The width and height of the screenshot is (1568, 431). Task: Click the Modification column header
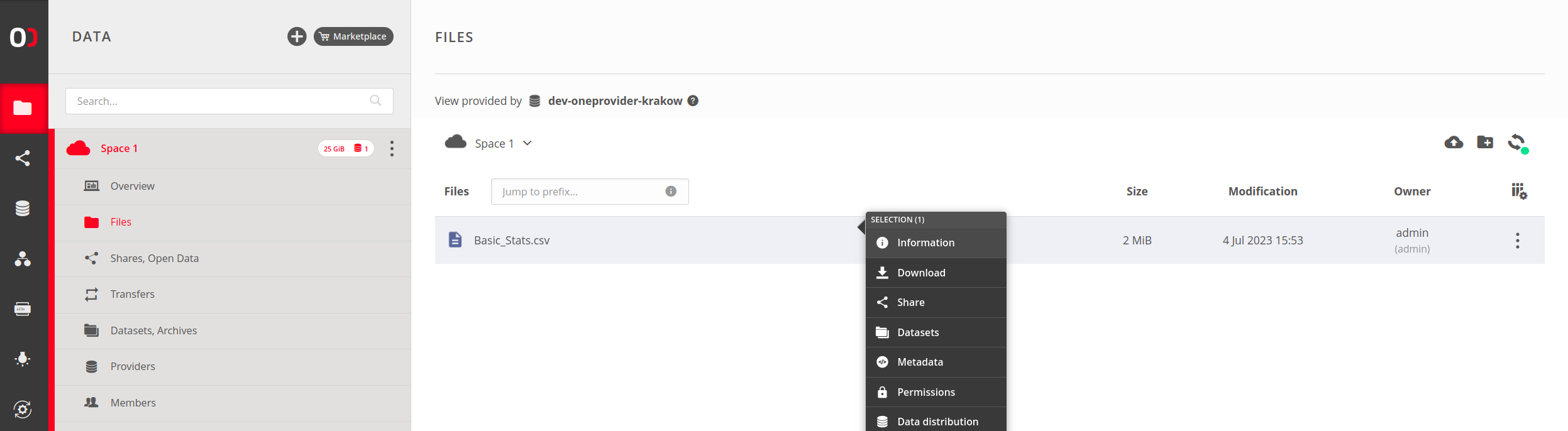tap(1262, 191)
